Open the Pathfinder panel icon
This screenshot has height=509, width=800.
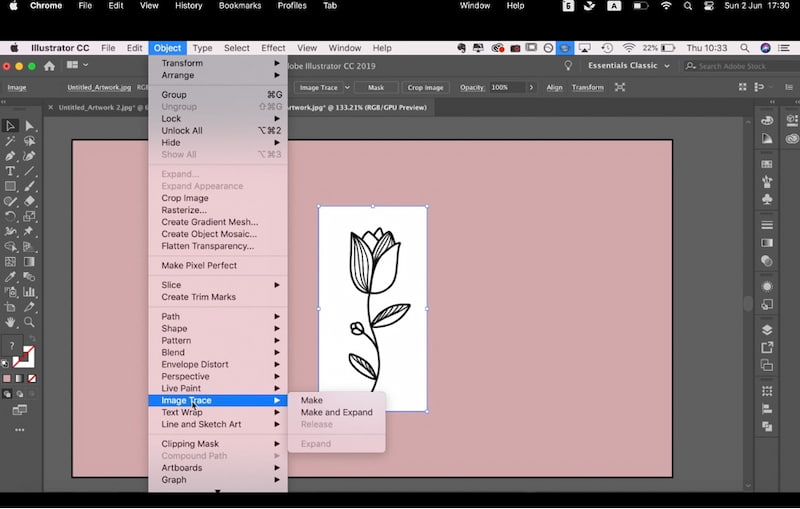(x=766, y=426)
